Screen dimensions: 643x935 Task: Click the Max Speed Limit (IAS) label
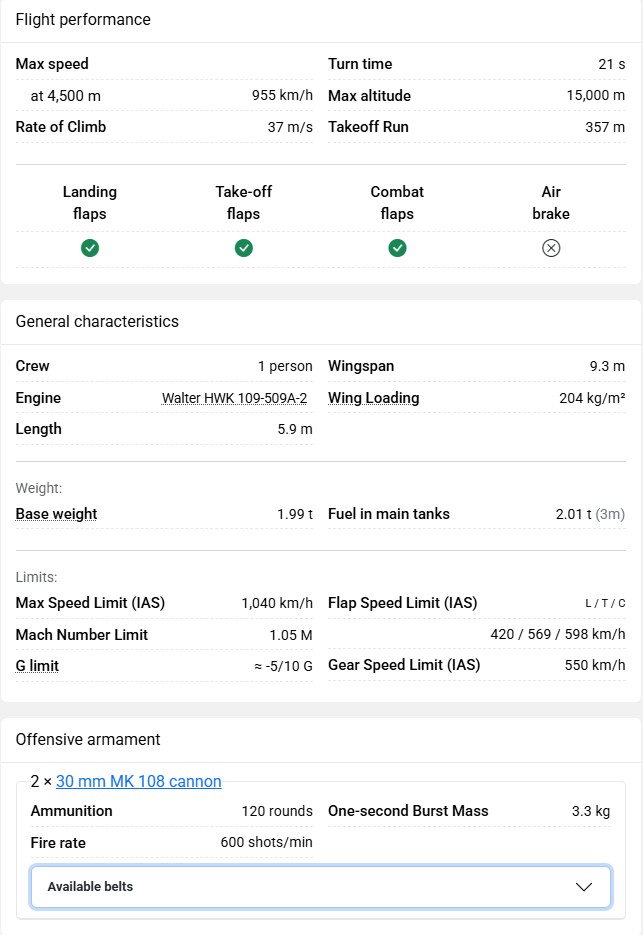pos(90,603)
